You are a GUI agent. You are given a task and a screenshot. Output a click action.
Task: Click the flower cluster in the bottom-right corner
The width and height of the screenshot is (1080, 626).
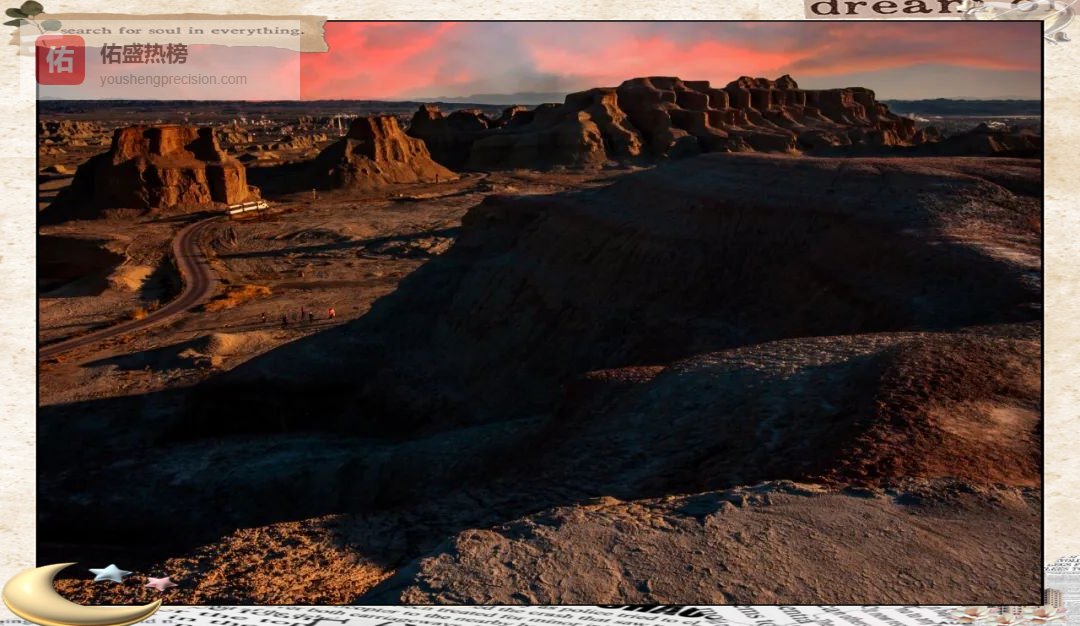click(x=1010, y=613)
